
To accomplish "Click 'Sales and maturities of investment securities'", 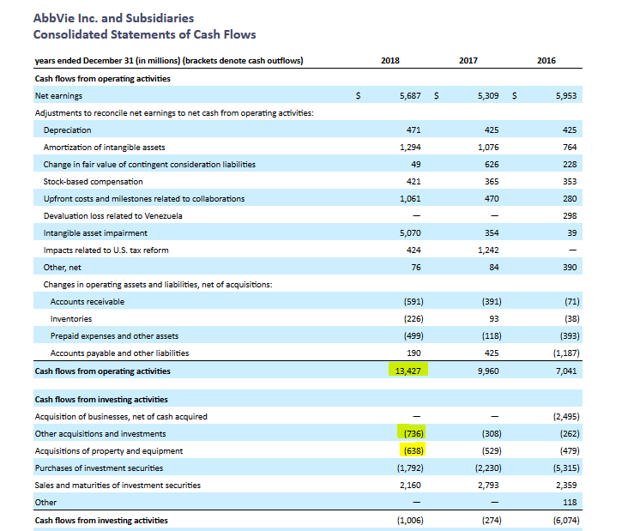I will 118,485.
